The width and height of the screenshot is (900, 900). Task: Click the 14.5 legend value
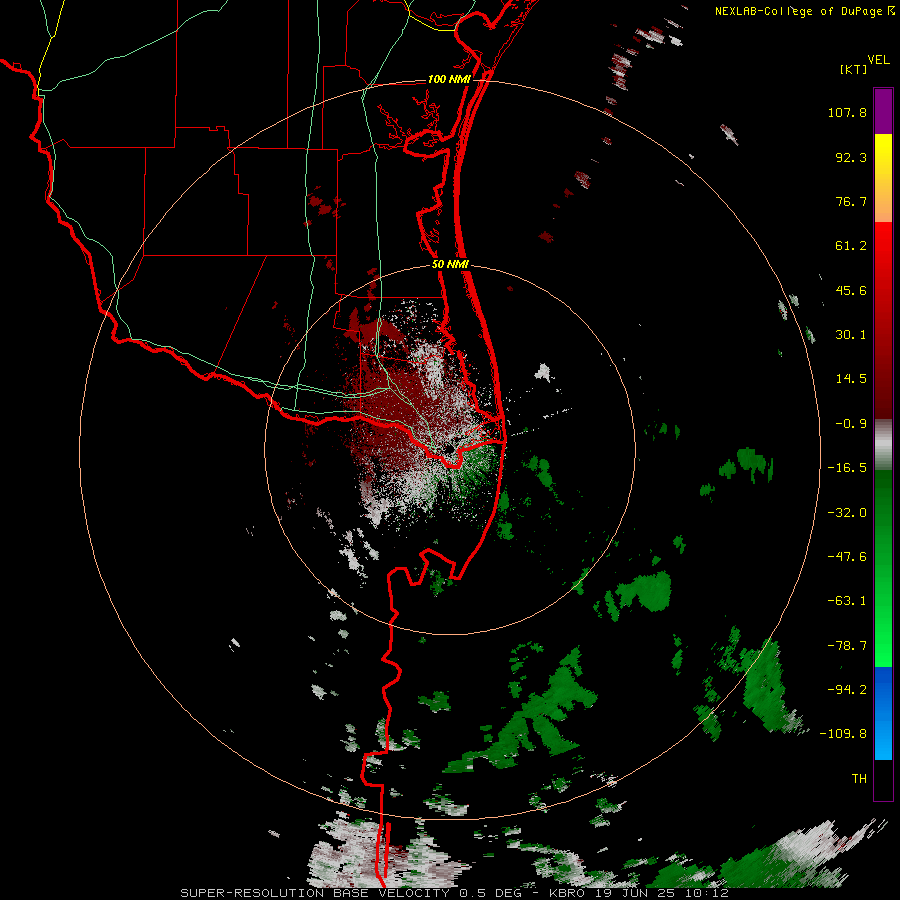(x=851, y=379)
